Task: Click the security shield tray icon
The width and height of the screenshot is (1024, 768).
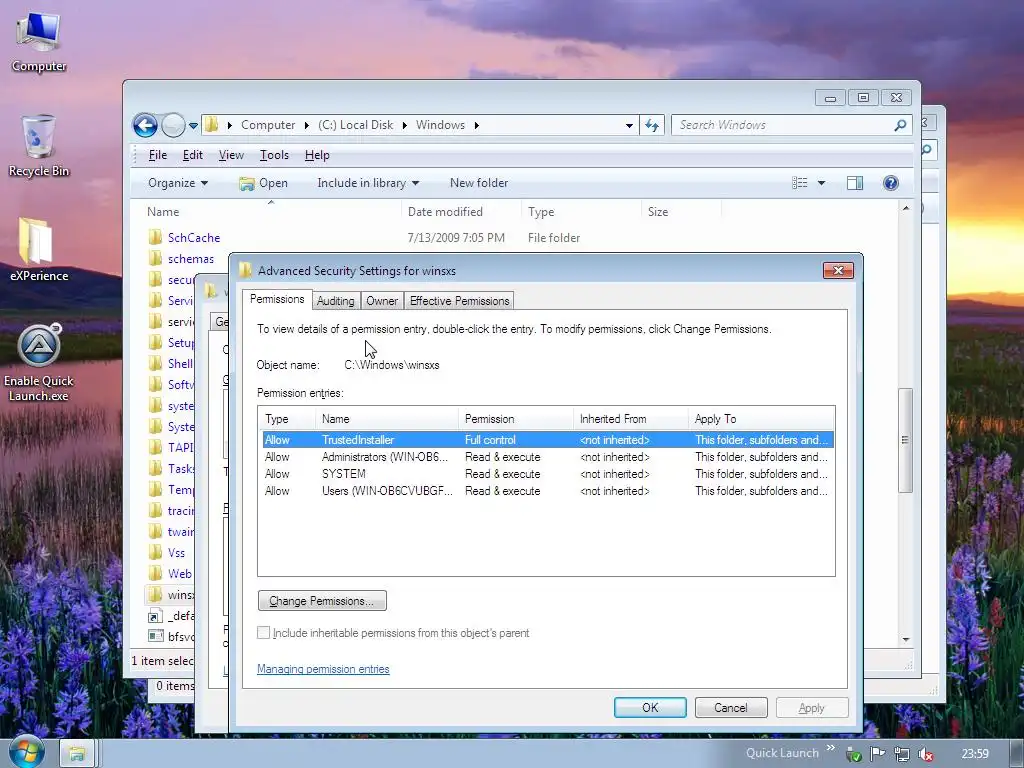Action: pyautogui.click(x=854, y=754)
